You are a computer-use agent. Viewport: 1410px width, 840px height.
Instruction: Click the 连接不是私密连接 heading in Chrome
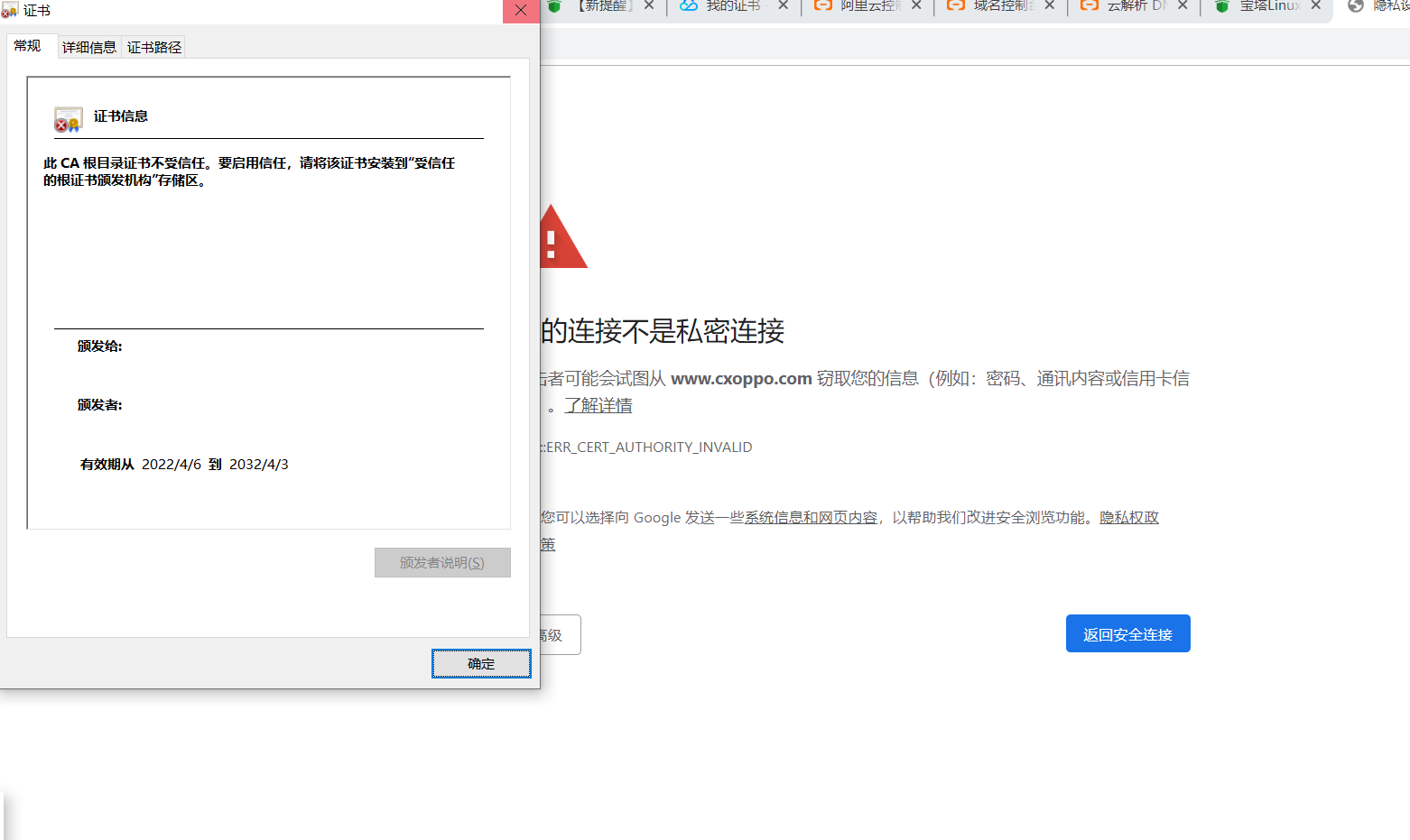point(663,331)
